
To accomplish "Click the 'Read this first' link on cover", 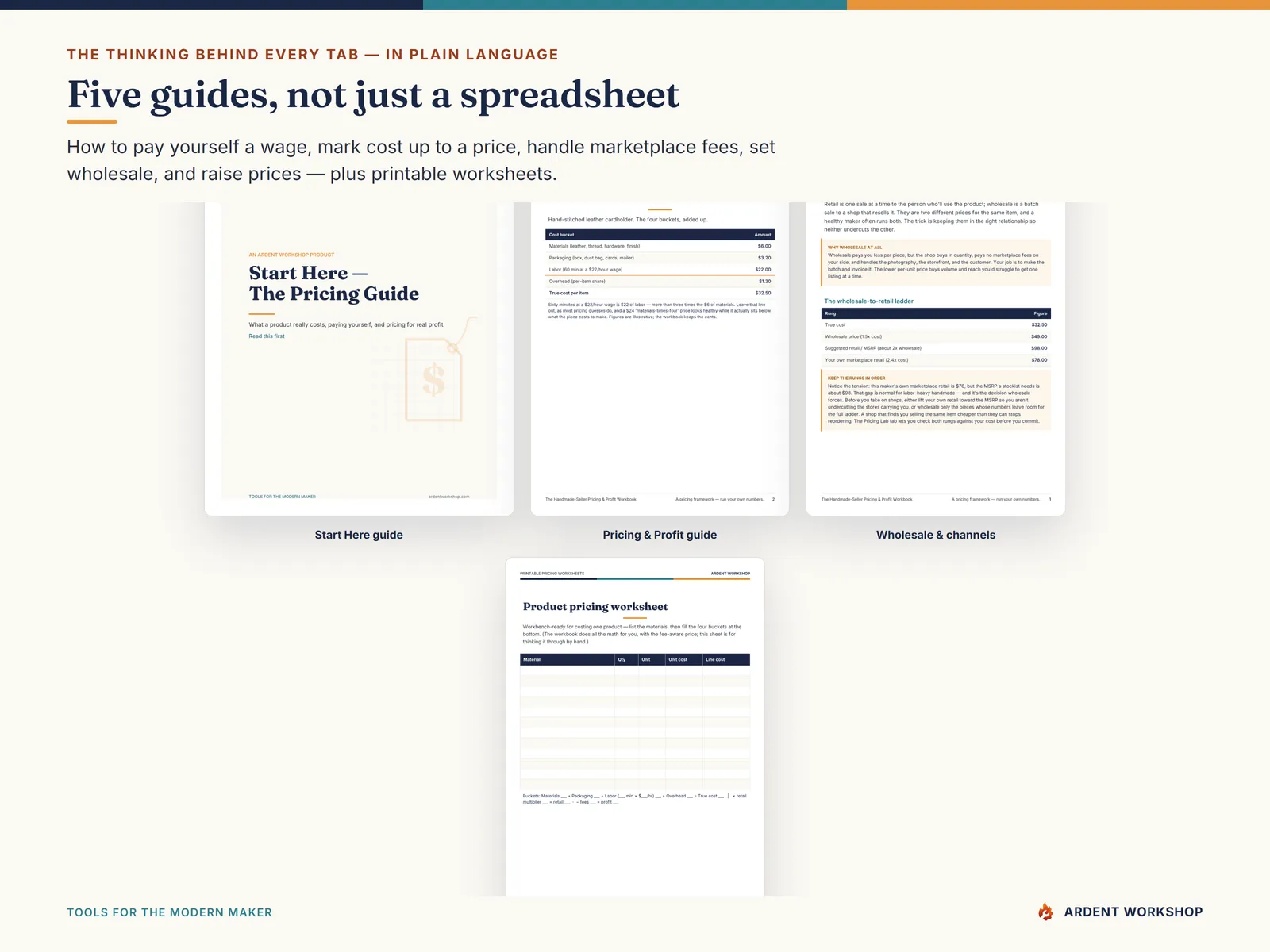I will click(267, 336).
